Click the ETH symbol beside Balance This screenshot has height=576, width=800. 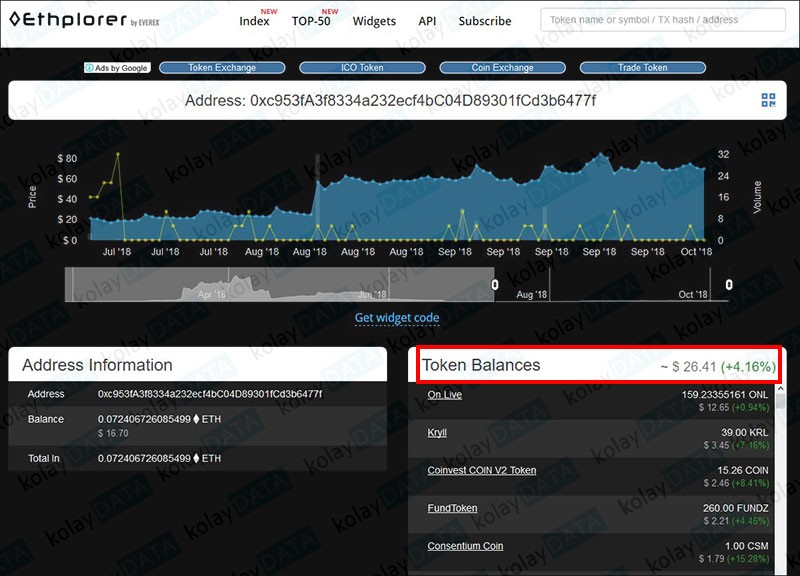[x=196, y=420]
